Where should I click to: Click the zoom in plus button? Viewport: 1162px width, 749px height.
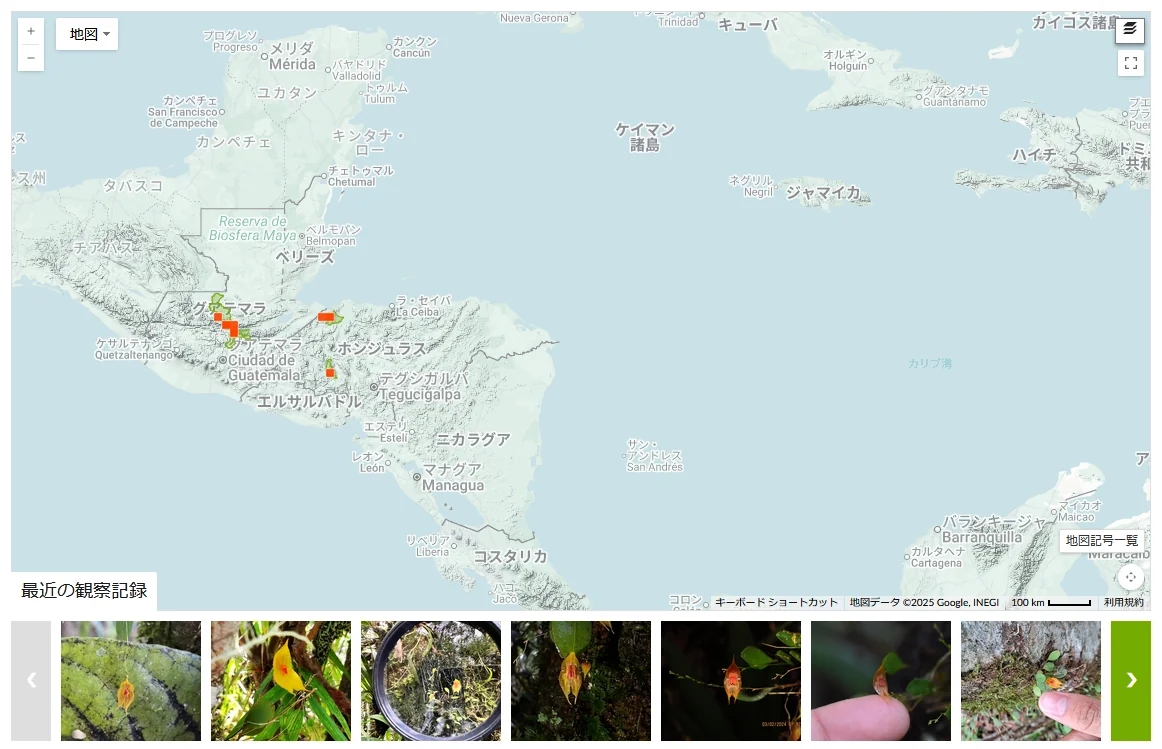(31, 32)
